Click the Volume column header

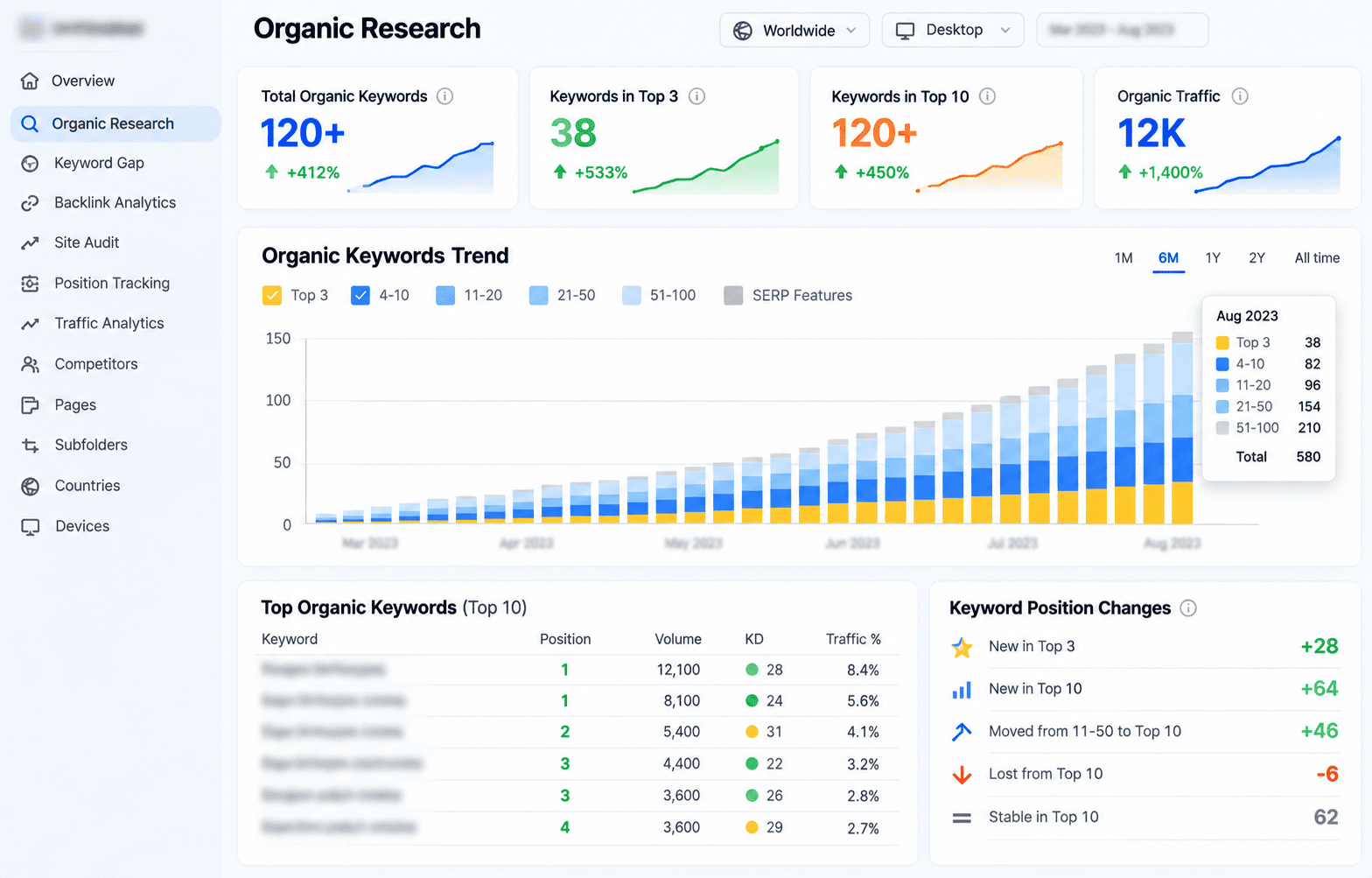pos(678,639)
